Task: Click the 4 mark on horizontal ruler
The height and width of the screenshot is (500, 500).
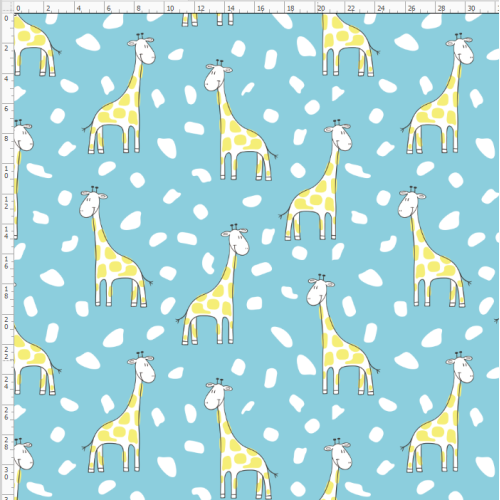Action: [79, 8]
